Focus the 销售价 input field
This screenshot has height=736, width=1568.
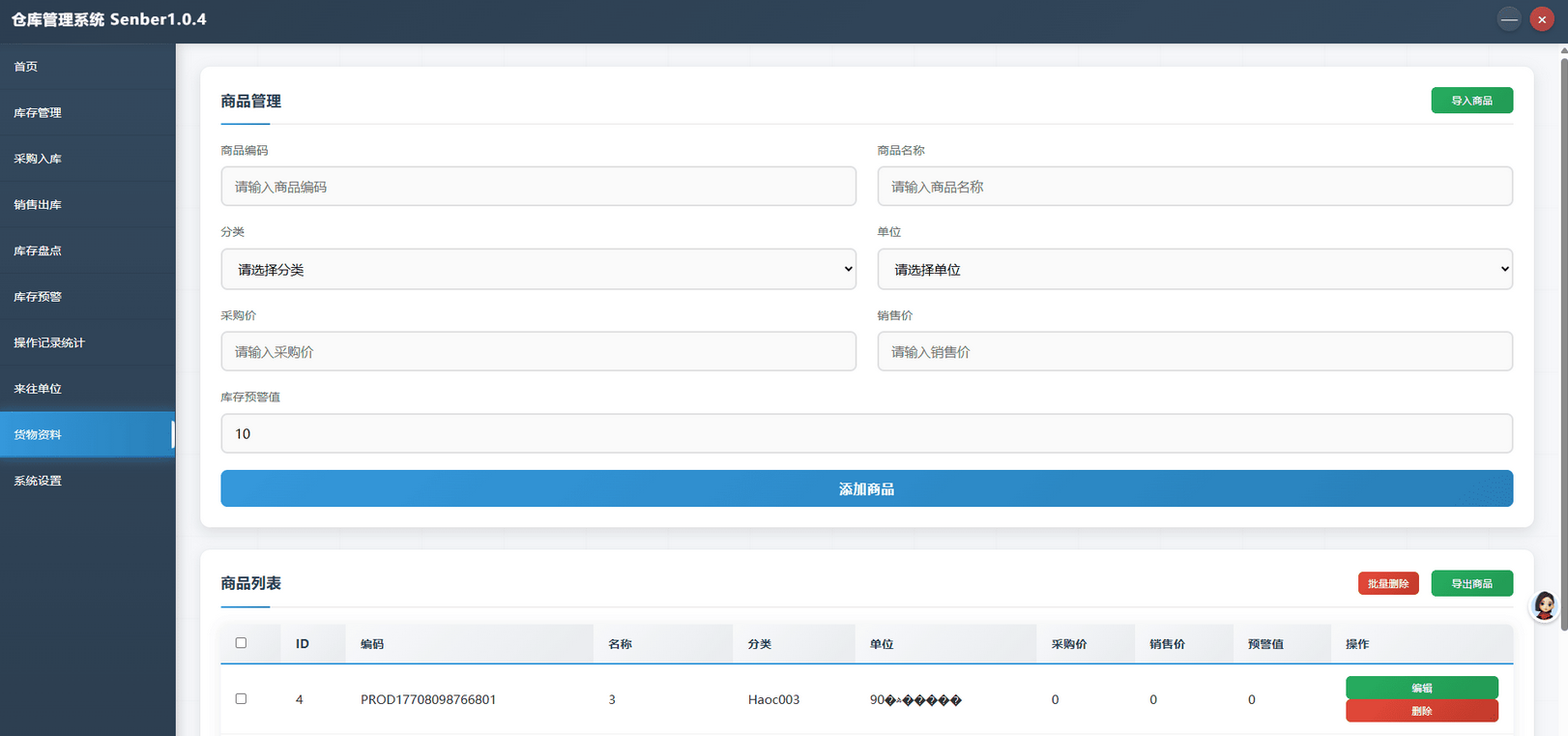(x=1195, y=351)
